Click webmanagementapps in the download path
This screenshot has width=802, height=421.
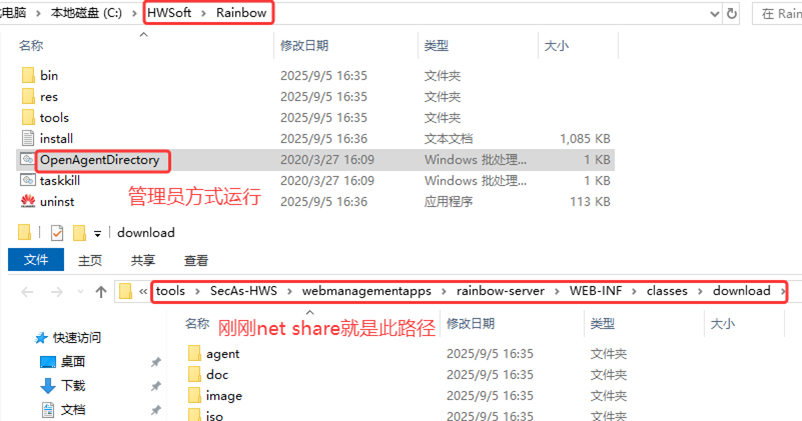click(x=367, y=291)
